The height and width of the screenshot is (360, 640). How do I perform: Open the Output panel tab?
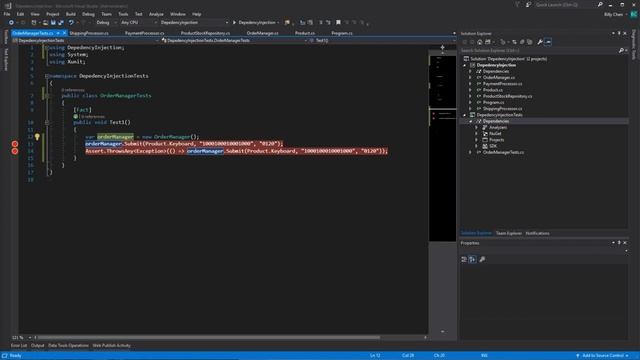38,346
